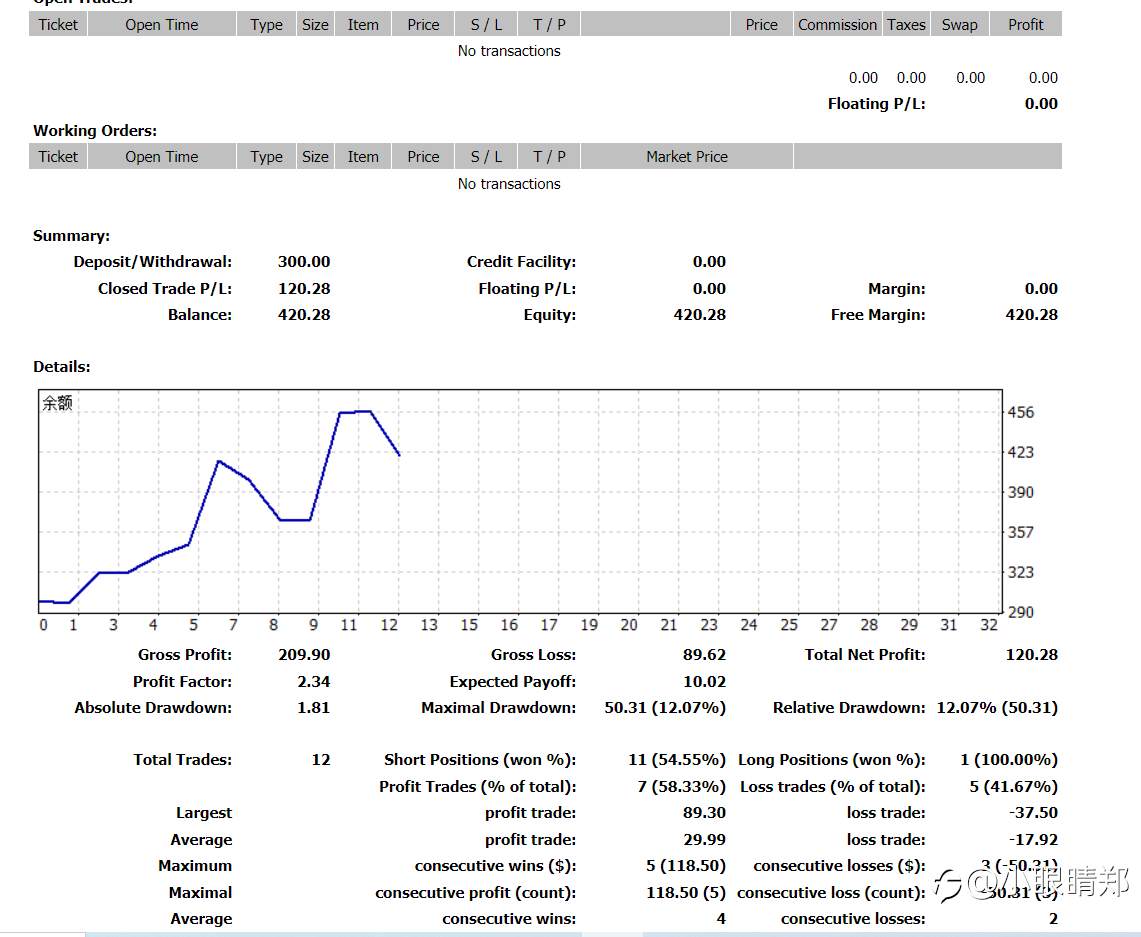Click the Equity value 420.28

pos(700,315)
